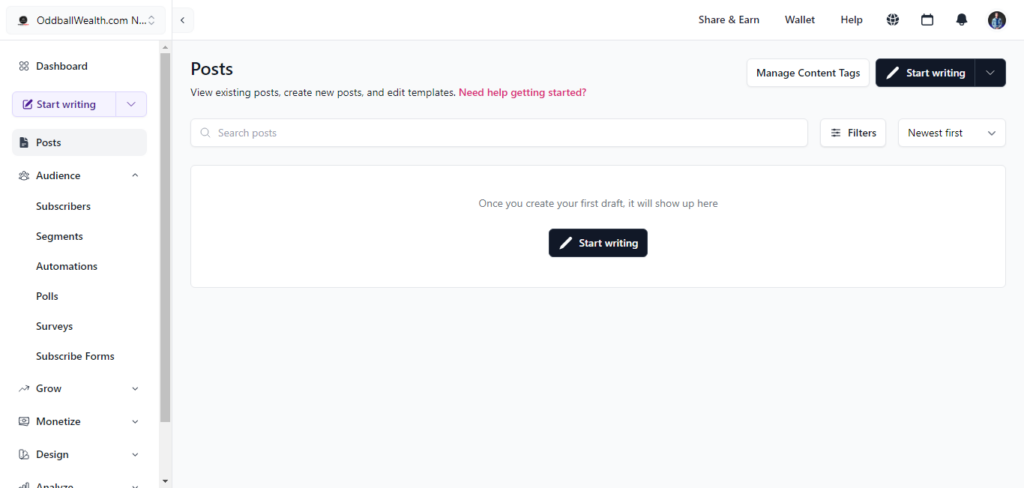This screenshot has height=488, width=1024.
Task: Open the publication switcher dropdown
Action: pos(86,20)
